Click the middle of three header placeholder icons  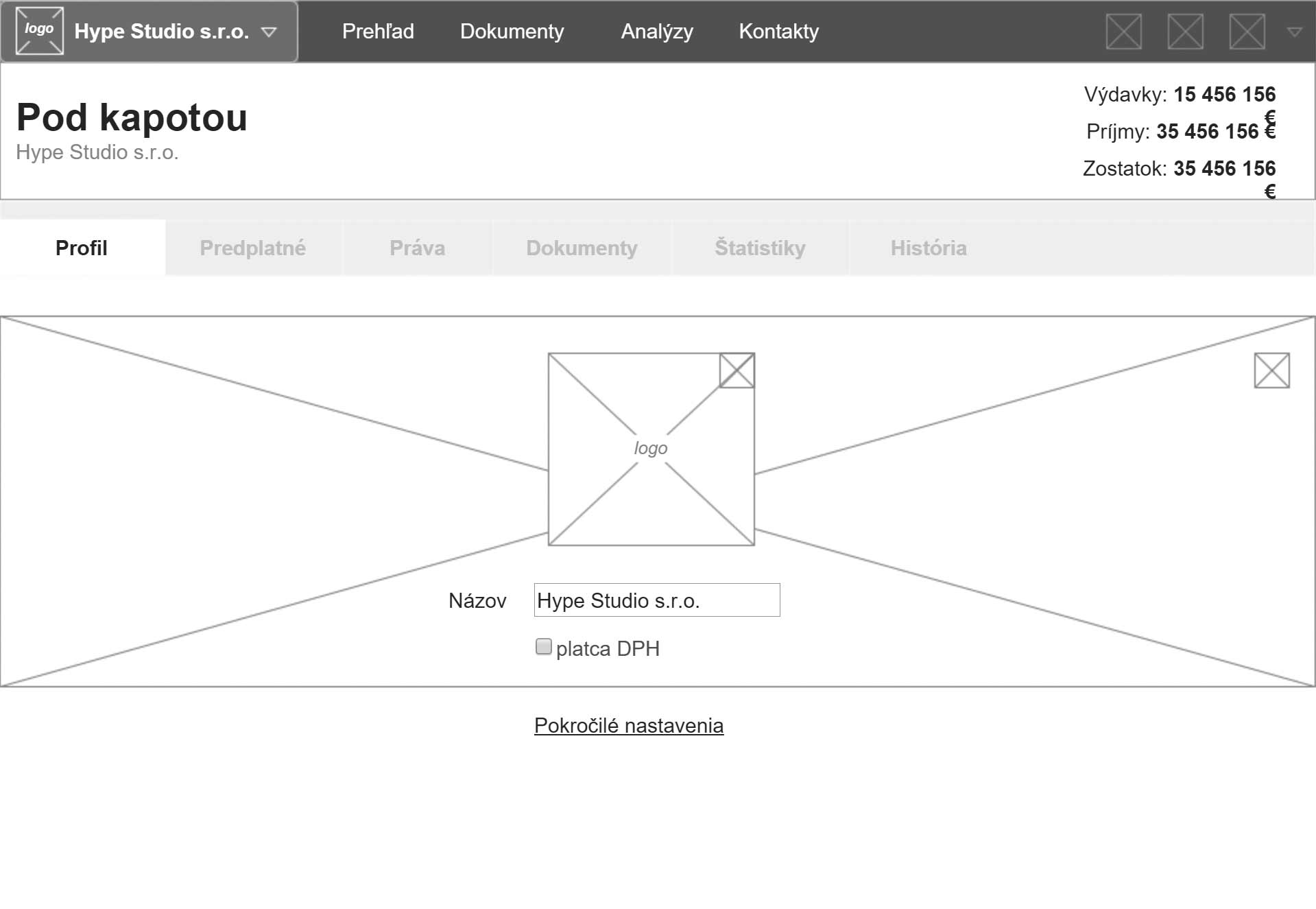pyautogui.click(x=1185, y=32)
